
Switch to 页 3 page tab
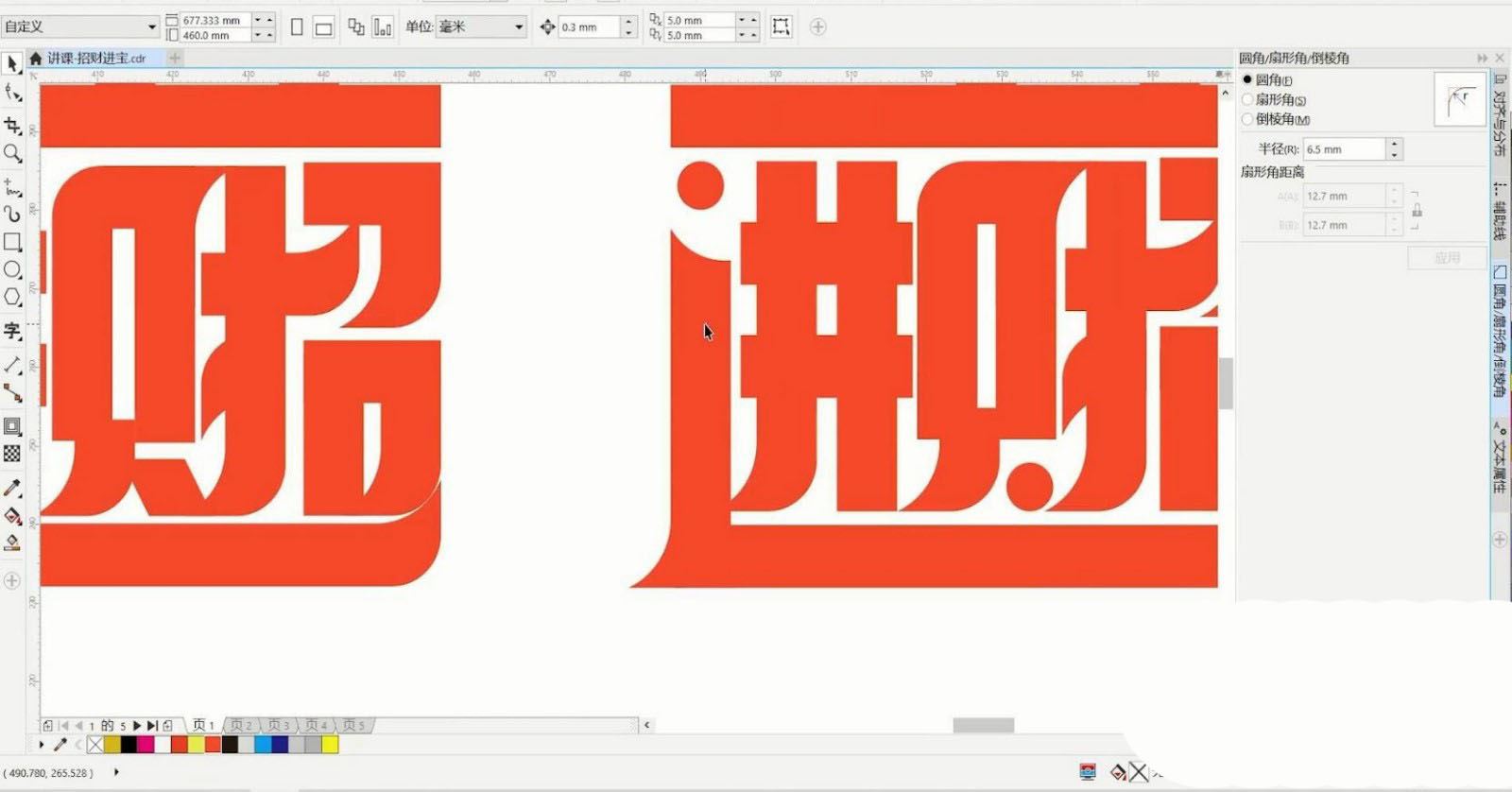tap(279, 725)
